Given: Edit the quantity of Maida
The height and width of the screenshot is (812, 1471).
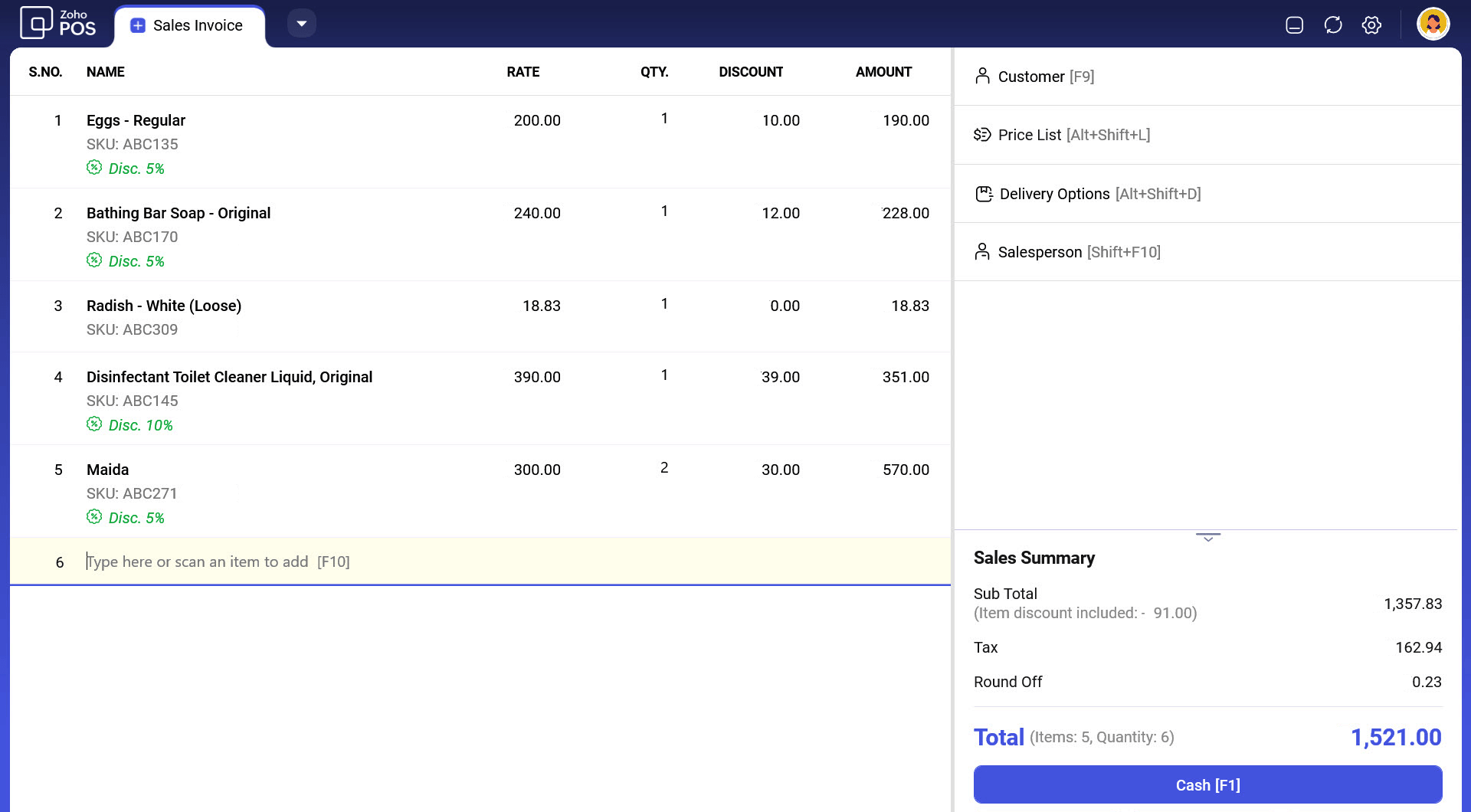Looking at the screenshot, I should 663,468.
